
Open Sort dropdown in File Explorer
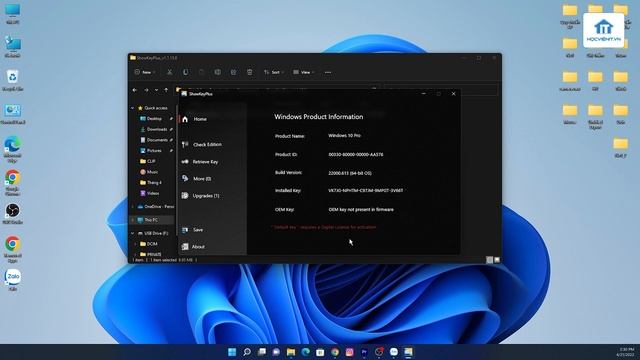click(274, 72)
